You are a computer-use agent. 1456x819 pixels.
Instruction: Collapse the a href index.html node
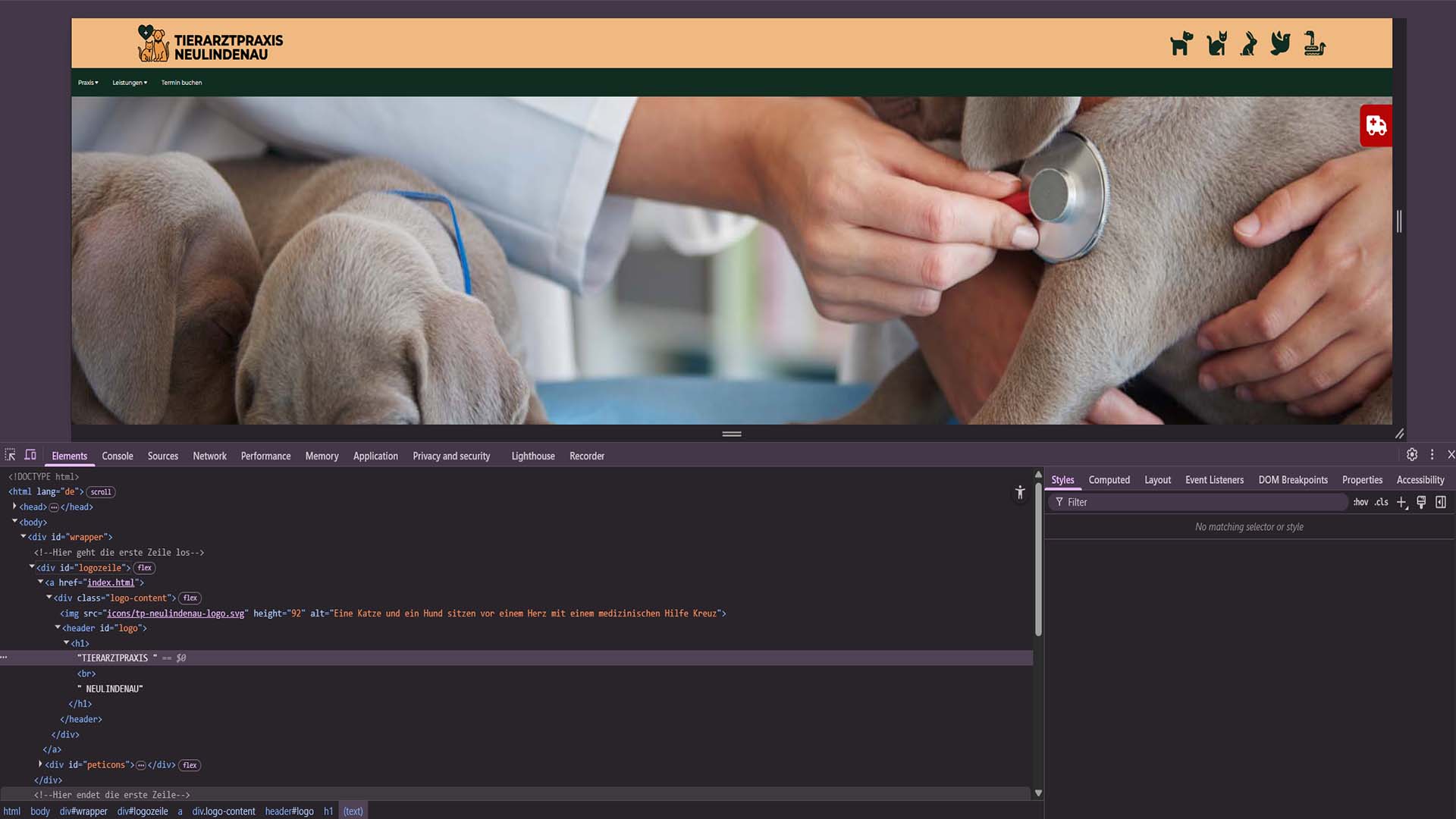pos(40,582)
